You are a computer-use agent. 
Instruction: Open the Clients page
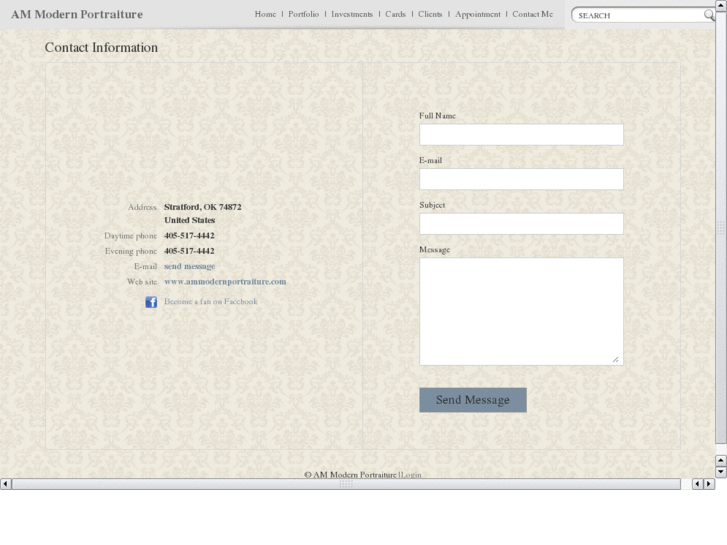(x=430, y=14)
